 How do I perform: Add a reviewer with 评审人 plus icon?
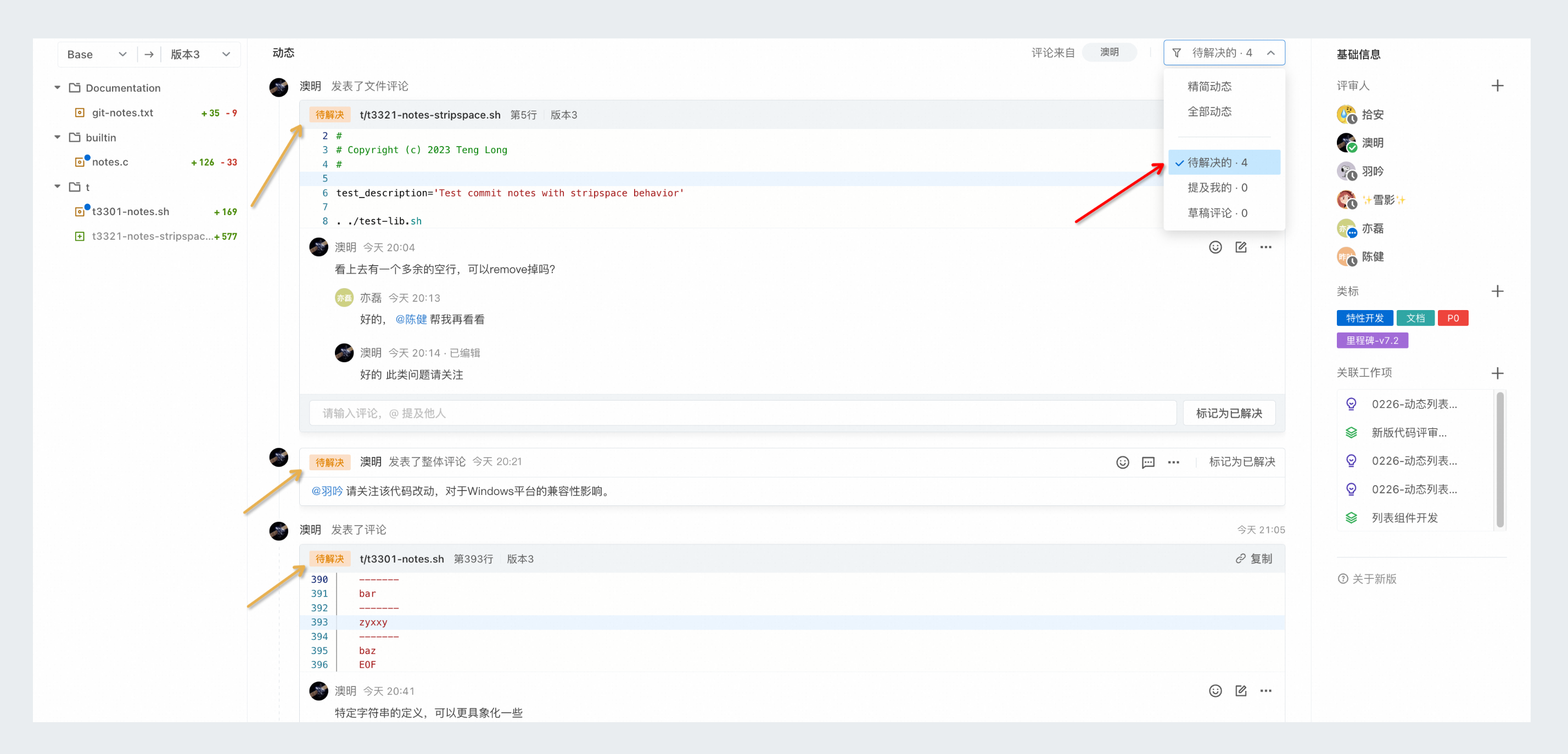click(1497, 86)
